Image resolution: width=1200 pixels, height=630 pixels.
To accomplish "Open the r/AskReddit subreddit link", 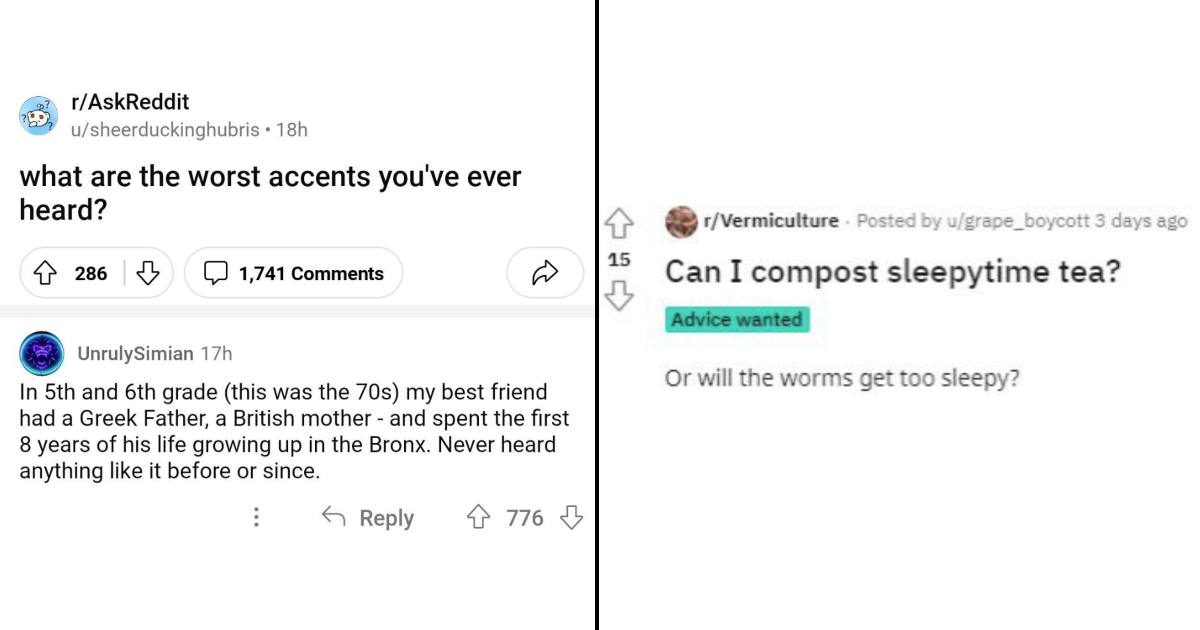I will click(x=130, y=101).
